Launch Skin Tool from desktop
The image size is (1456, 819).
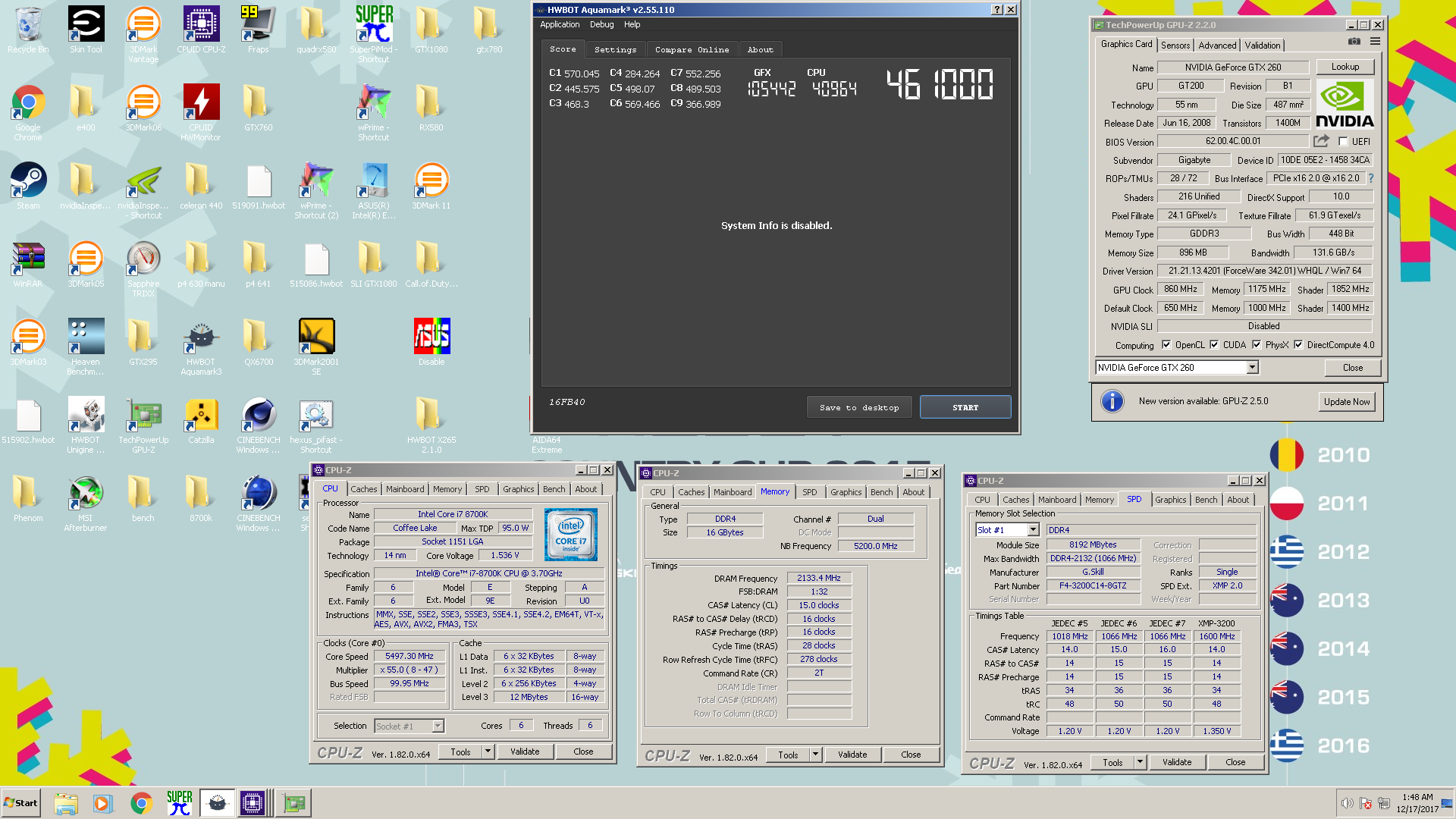[x=86, y=29]
